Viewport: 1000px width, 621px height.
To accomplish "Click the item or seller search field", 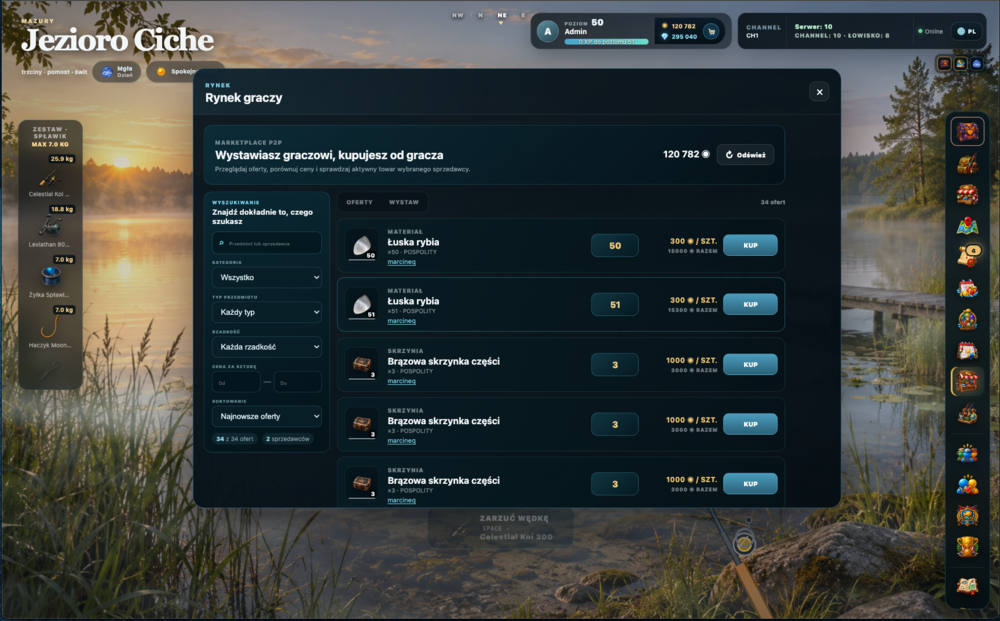I will (x=267, y=243).
